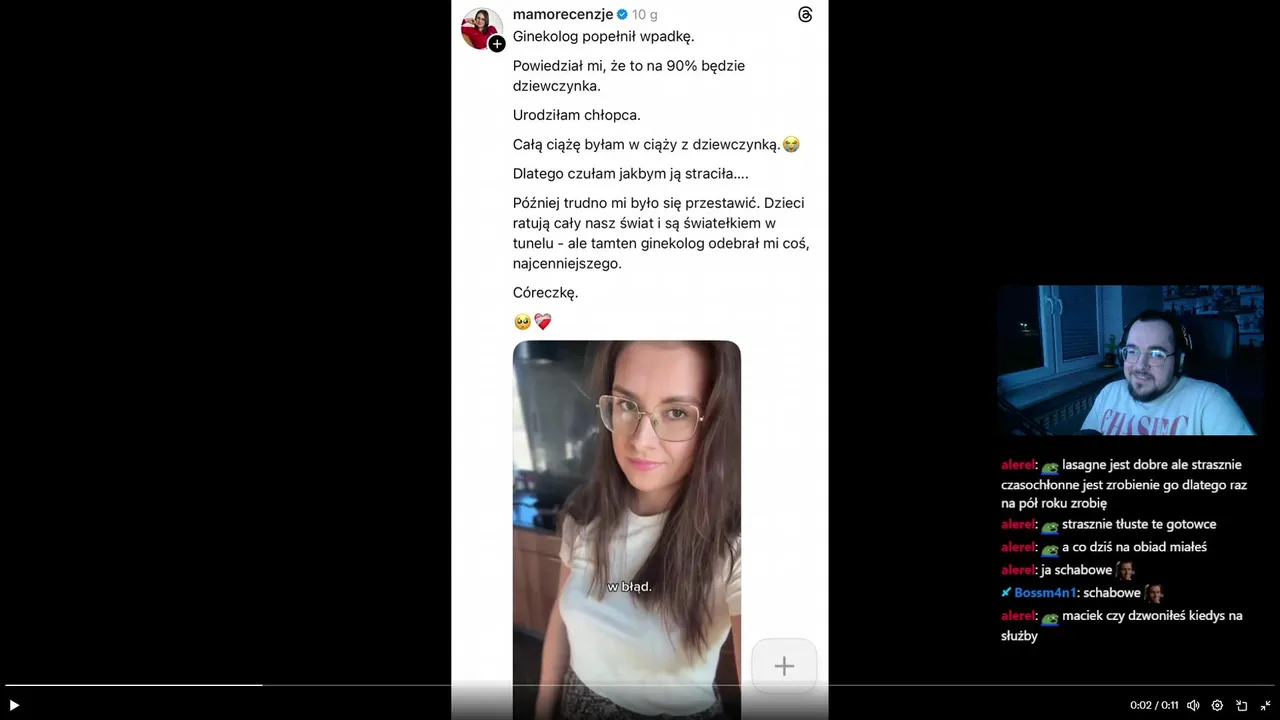
Task: Click the alerel username on the lasagne message
Action: [x=1017, y=465]
